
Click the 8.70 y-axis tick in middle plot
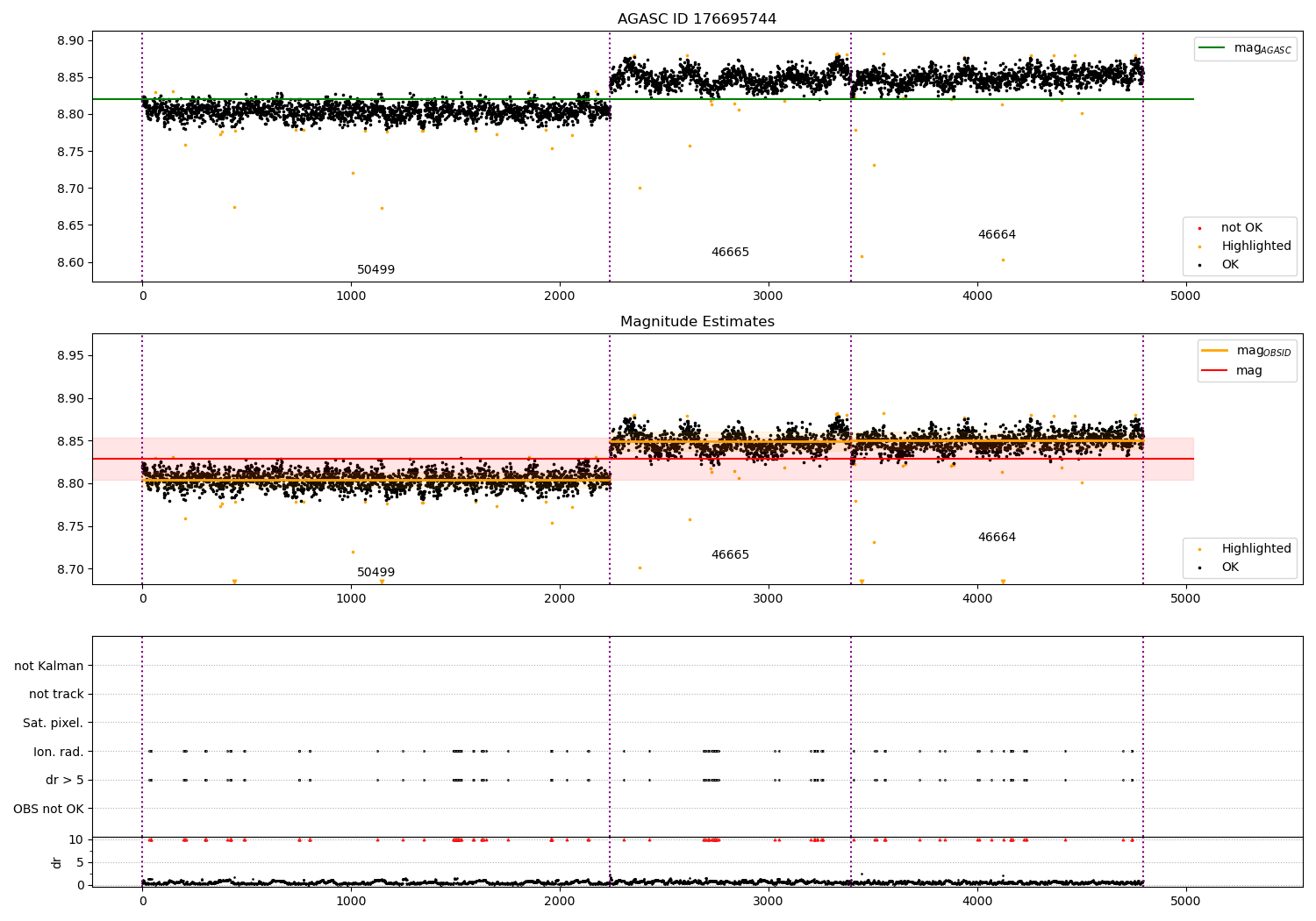coord(70,569)
